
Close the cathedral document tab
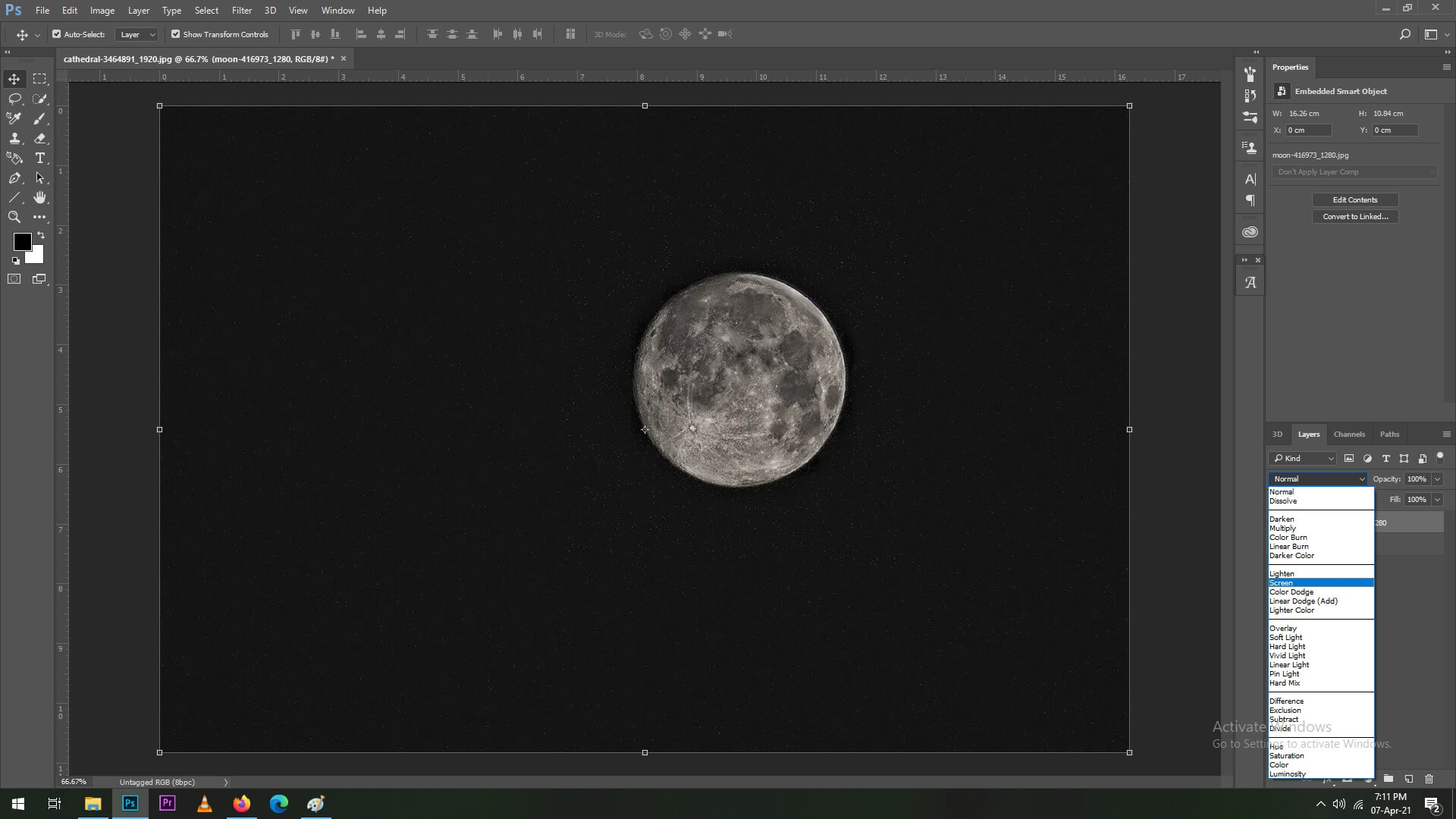point(343,58)
